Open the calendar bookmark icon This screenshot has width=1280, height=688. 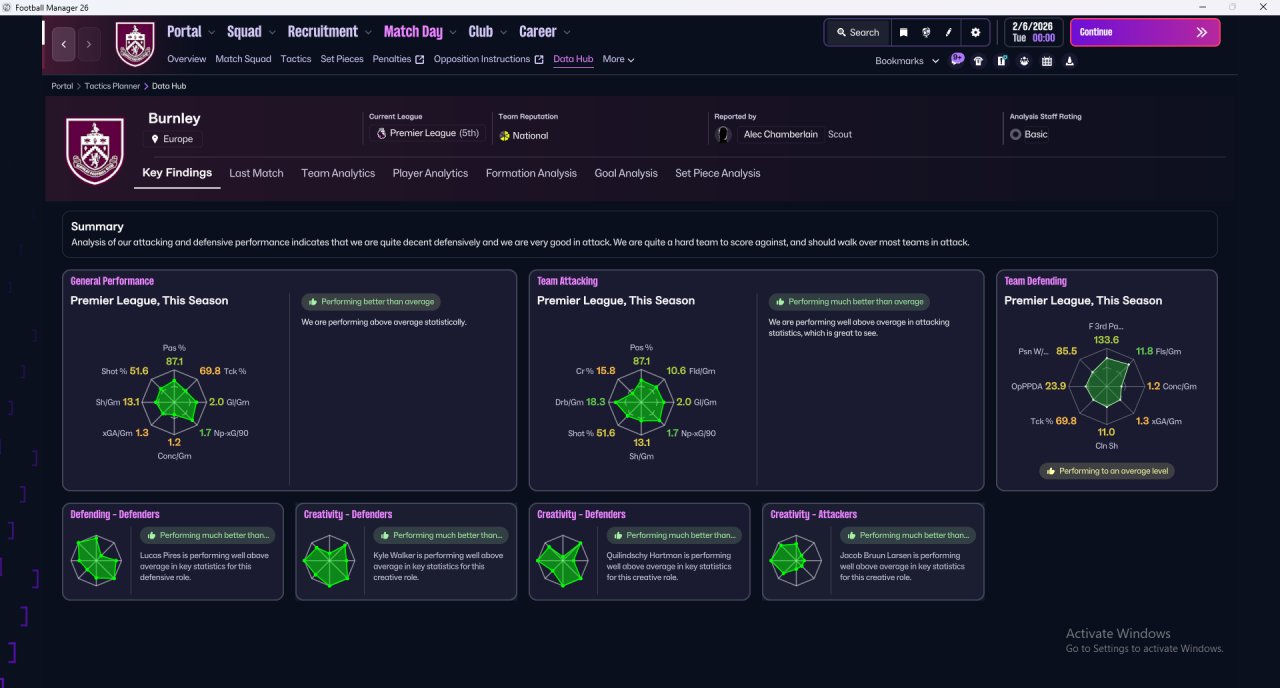pos(1047,61)
